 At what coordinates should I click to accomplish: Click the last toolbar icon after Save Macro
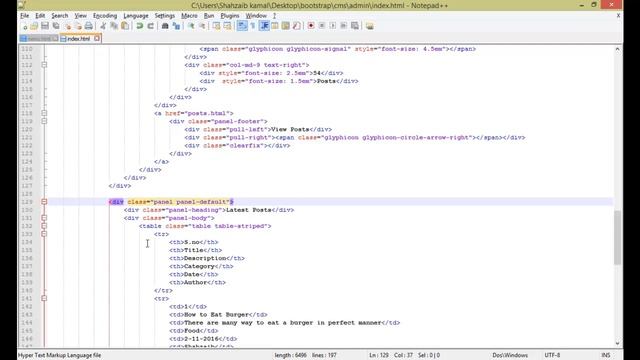tap(369, 26)
